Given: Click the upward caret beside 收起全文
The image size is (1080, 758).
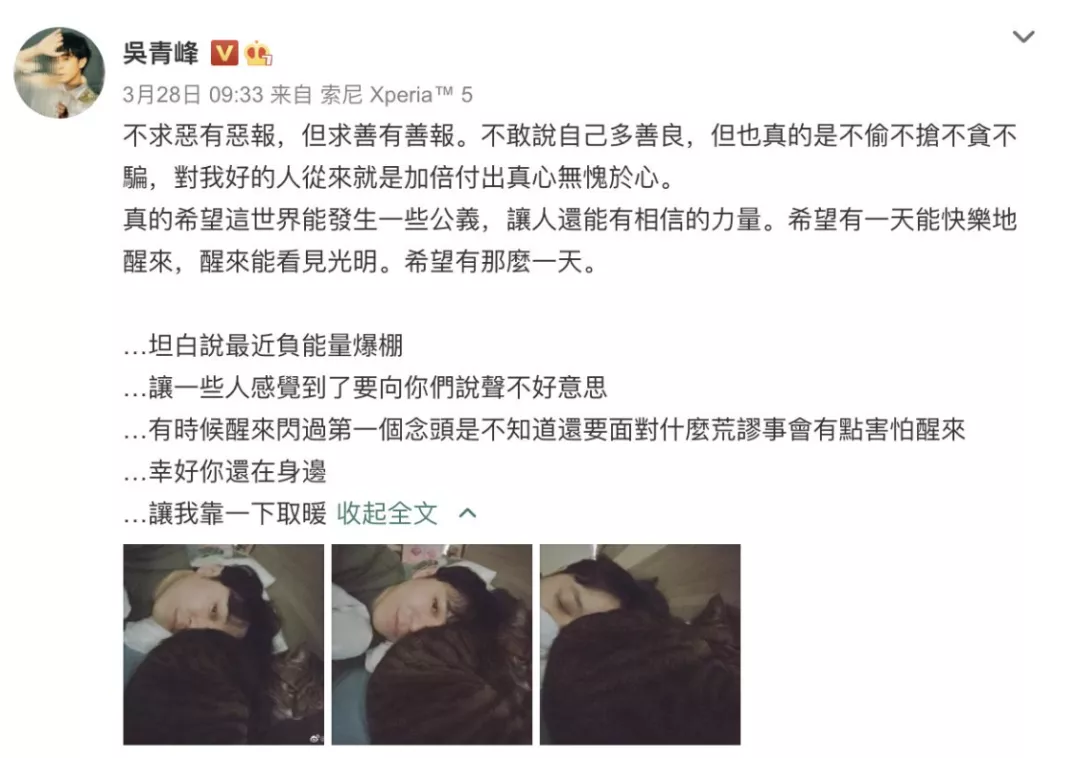Looking at the screenshot, I should (x=468, y=514).
